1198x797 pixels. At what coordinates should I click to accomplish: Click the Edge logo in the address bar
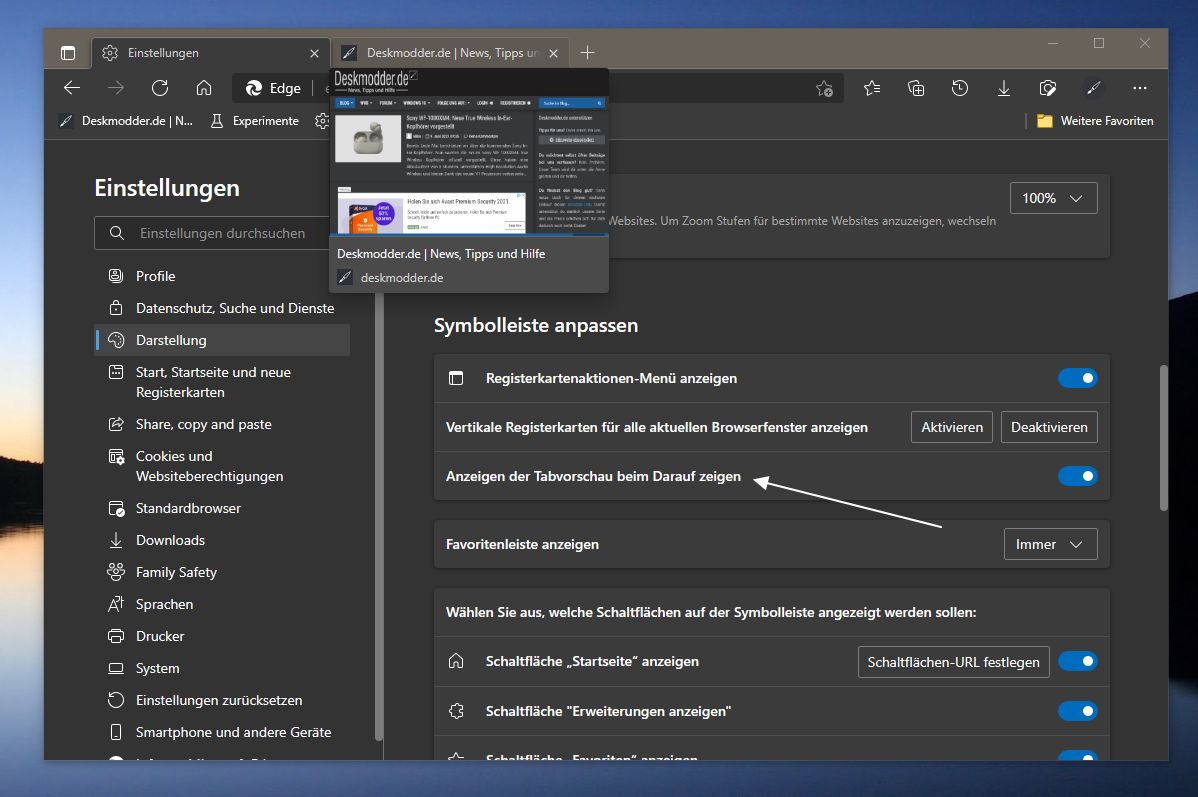[x=254, y=88]
